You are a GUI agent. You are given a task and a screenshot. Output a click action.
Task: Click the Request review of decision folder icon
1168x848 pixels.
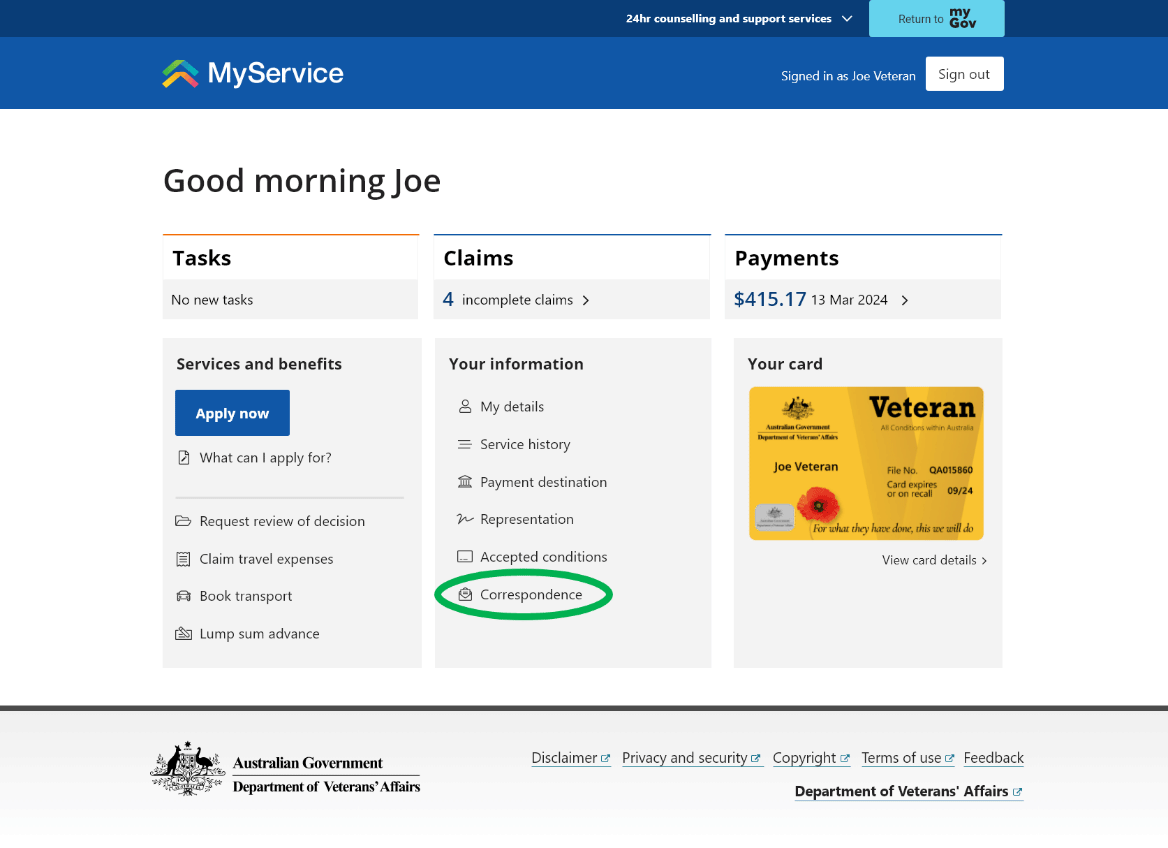click(x=184, y=521)
